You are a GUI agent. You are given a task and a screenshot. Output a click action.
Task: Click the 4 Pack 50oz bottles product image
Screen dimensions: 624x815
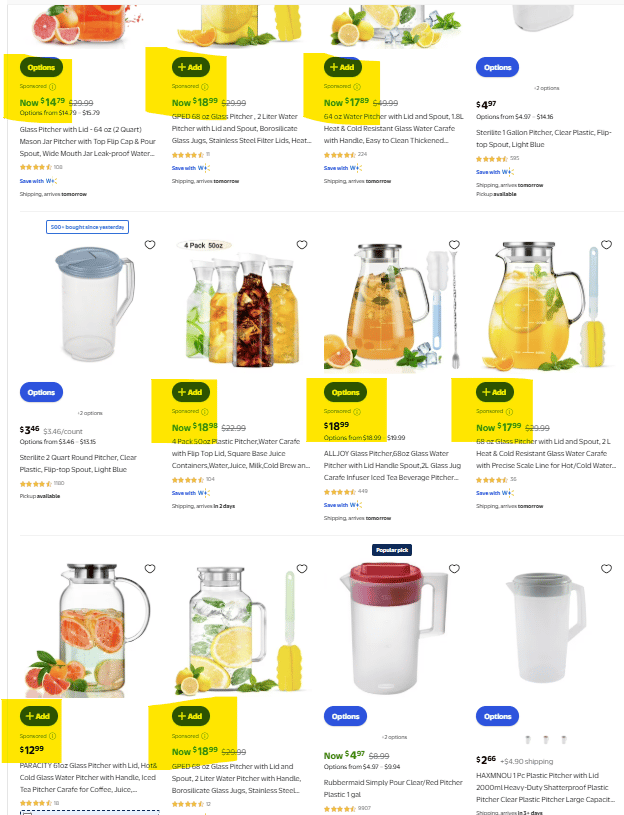(x=242, y=308)
